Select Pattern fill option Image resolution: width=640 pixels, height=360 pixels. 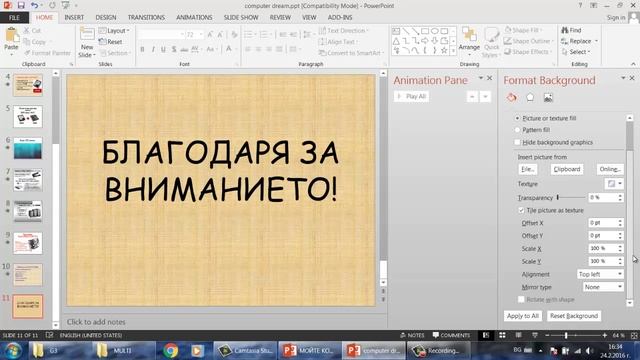[517, 130]
